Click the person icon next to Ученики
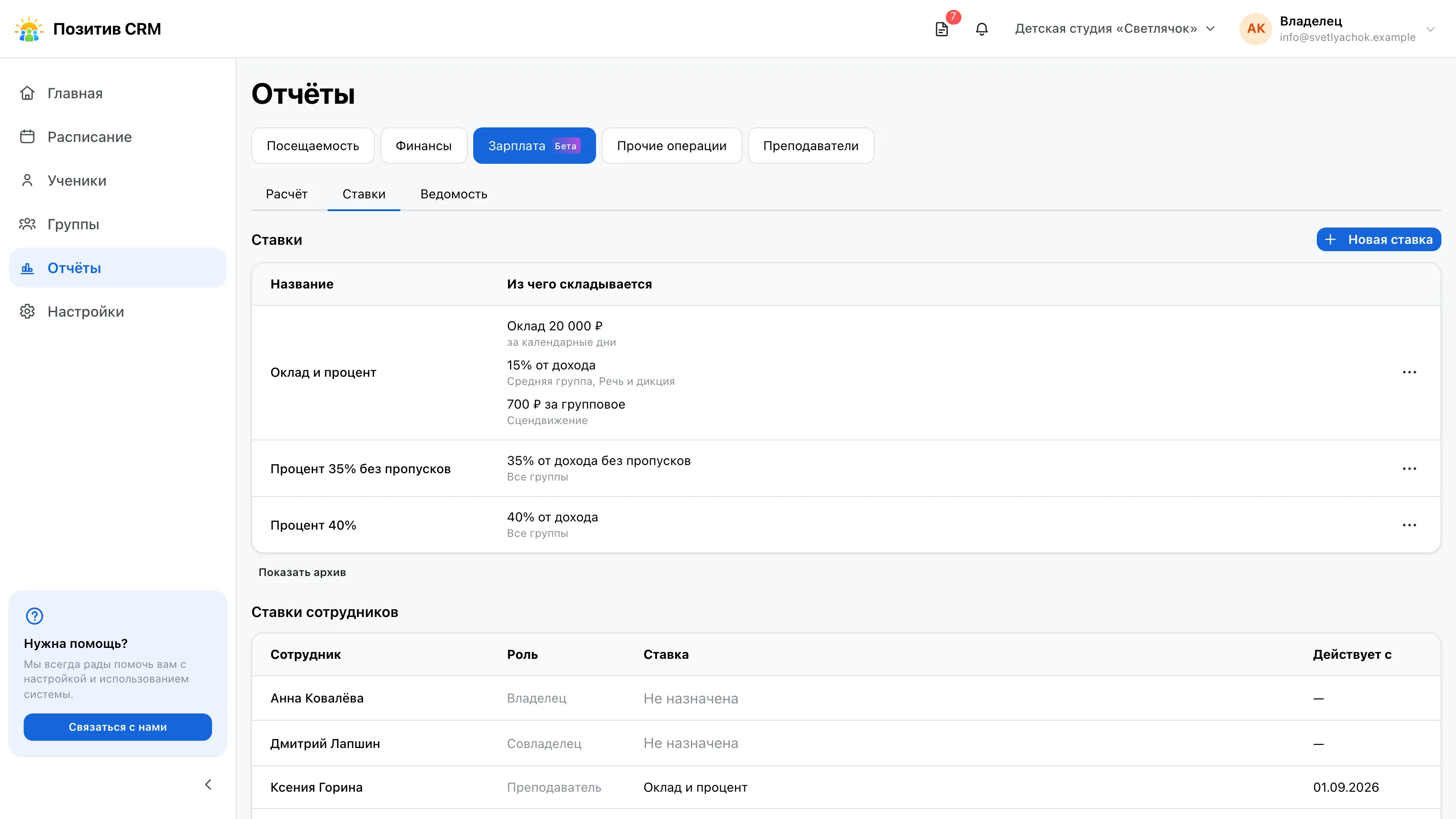 27,180
